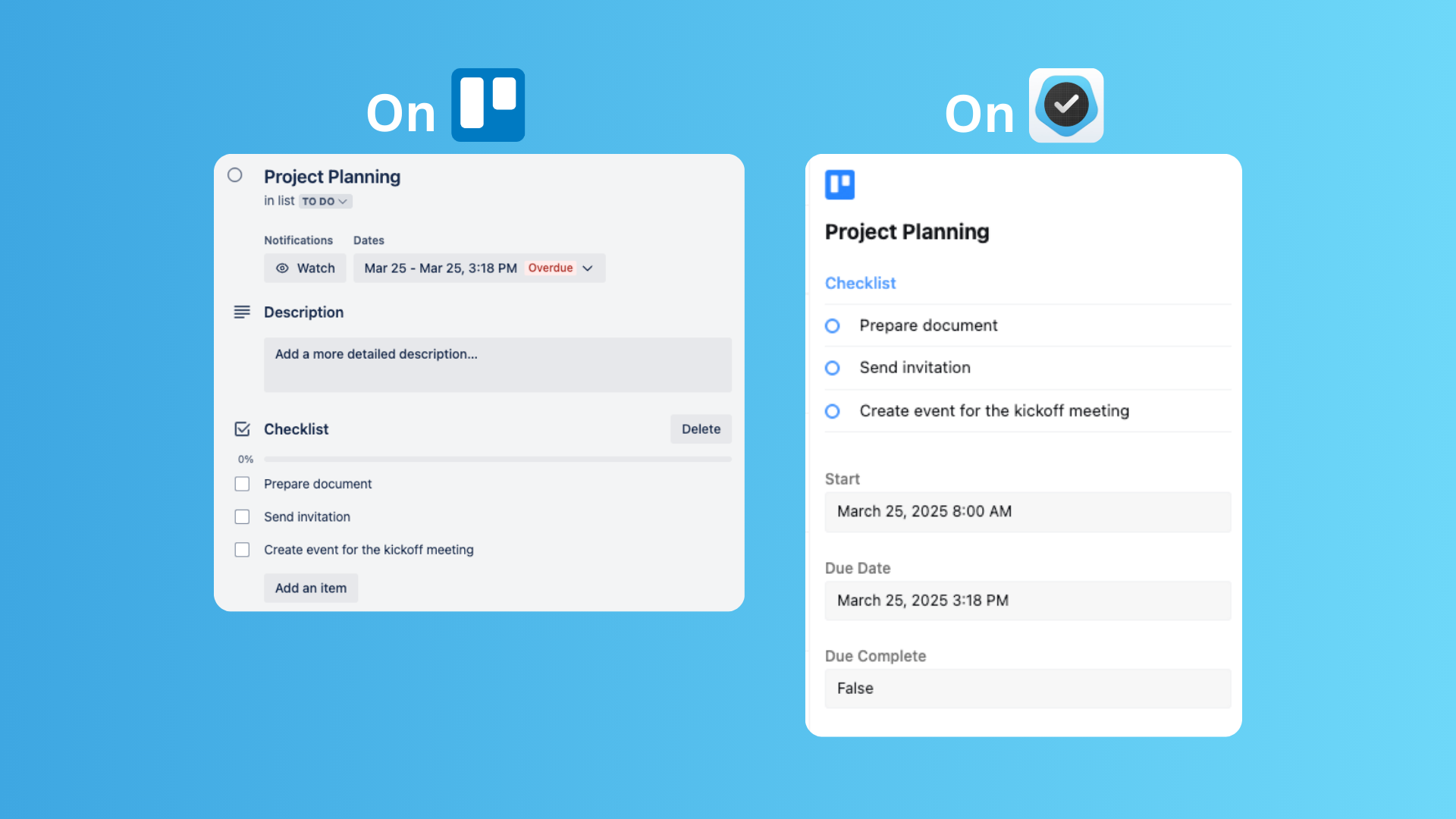This screenshot has width=1456, height=819.
Task: Expand the dates chevron next to Overdue
Action: 588,268
